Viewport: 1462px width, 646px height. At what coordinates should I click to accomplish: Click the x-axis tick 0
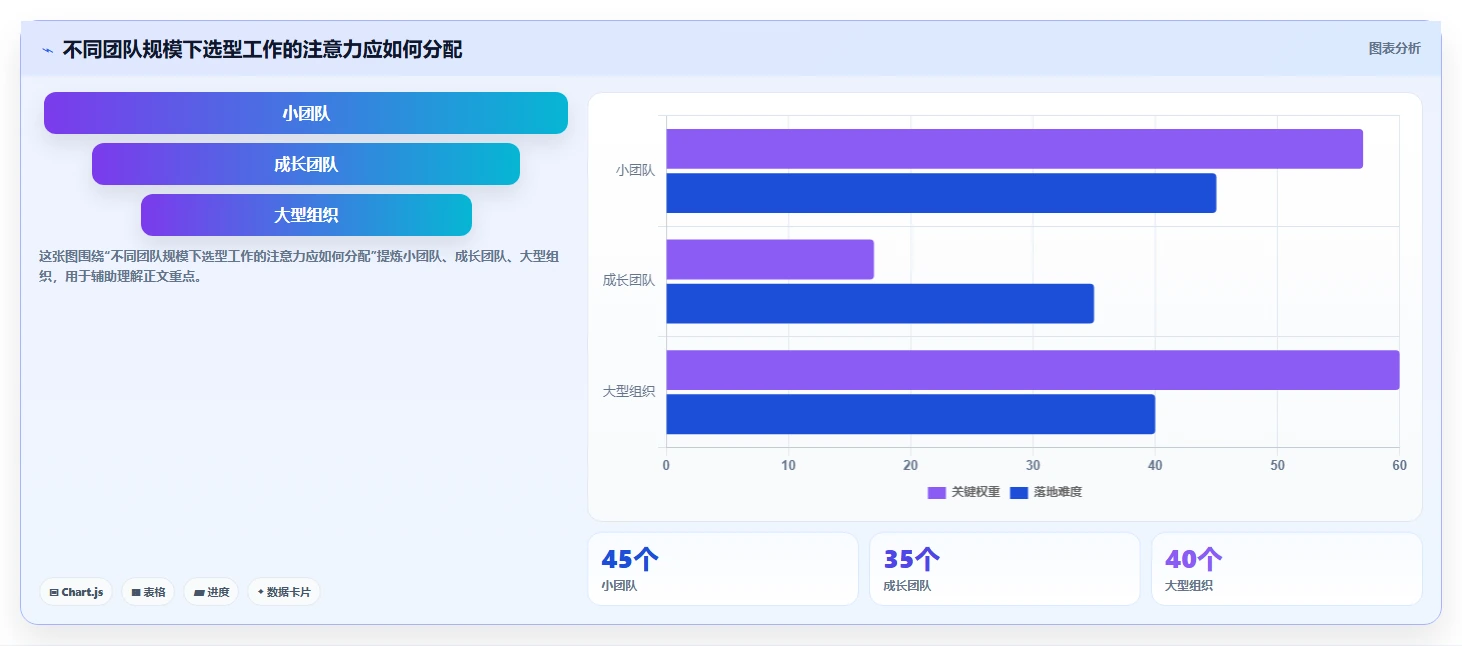(x=667, y=465)
